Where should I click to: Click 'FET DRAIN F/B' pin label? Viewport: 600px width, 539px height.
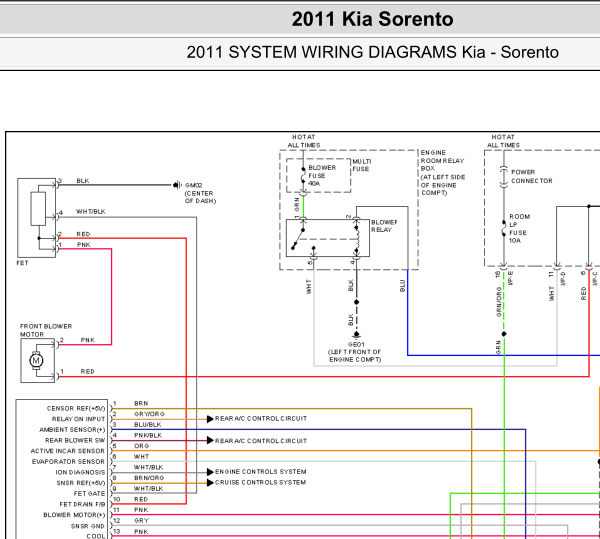[x=82, y=504]
